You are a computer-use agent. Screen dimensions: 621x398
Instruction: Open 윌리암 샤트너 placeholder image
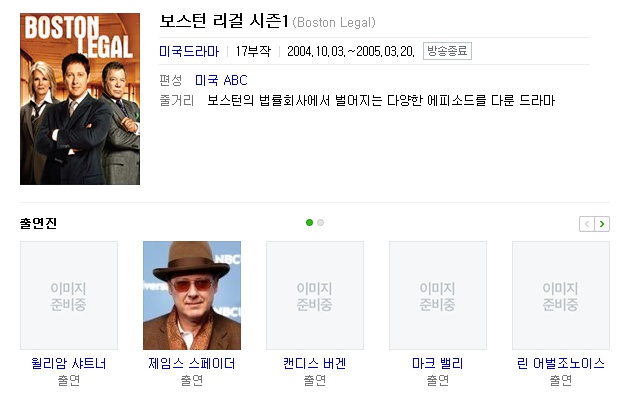[x=69, y=295]
